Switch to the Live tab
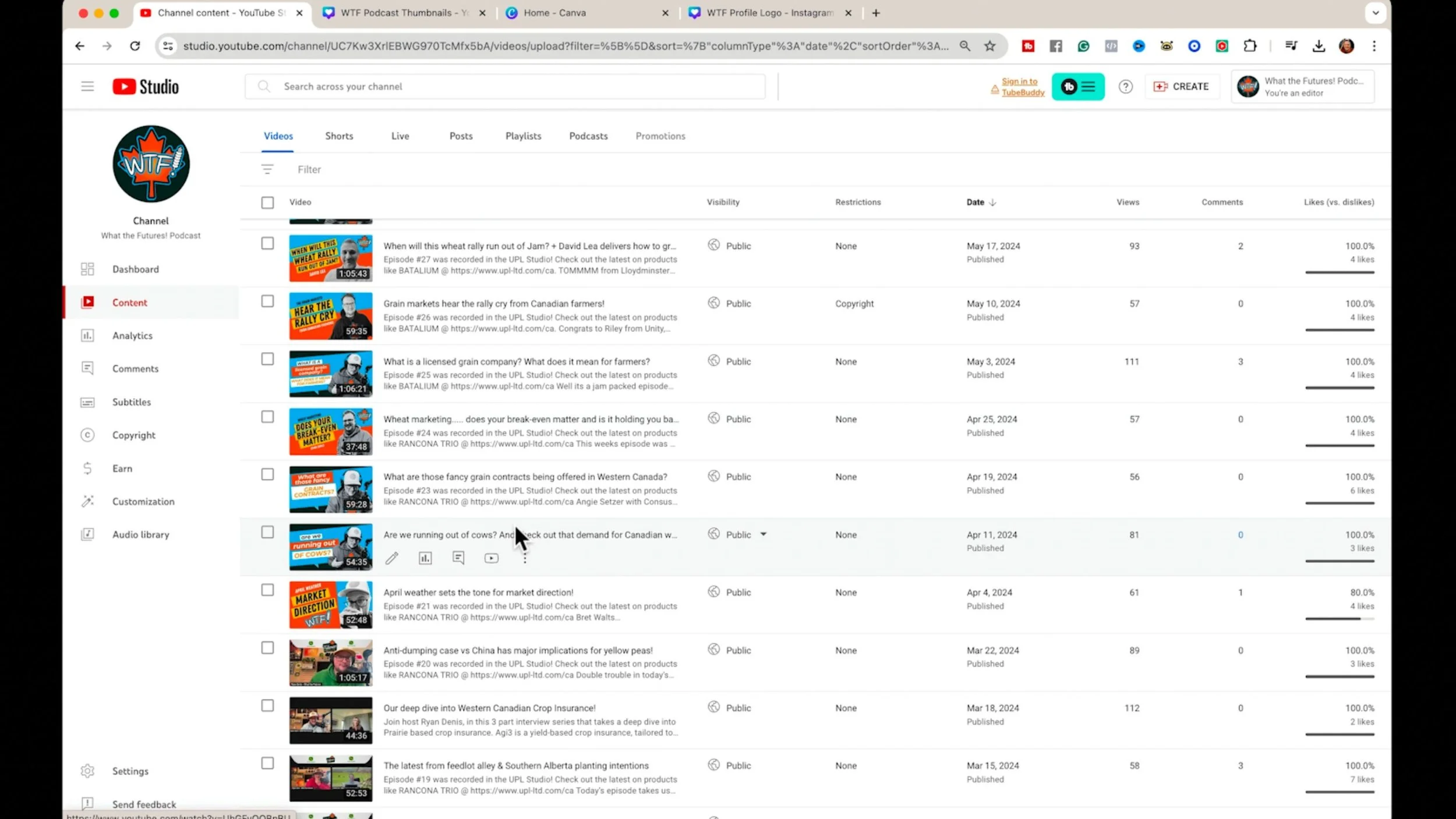 (x=400, y=136)
